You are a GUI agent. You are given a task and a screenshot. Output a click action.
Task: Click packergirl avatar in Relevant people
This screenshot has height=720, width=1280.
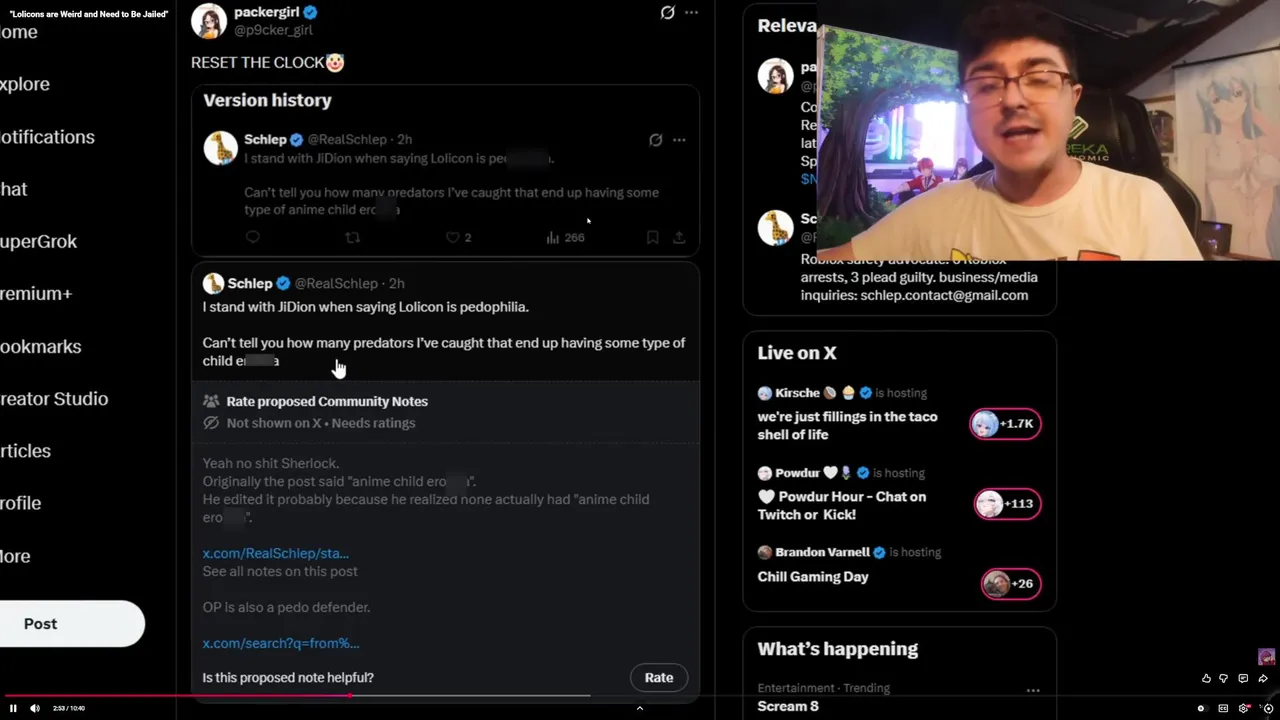[775, 76]
